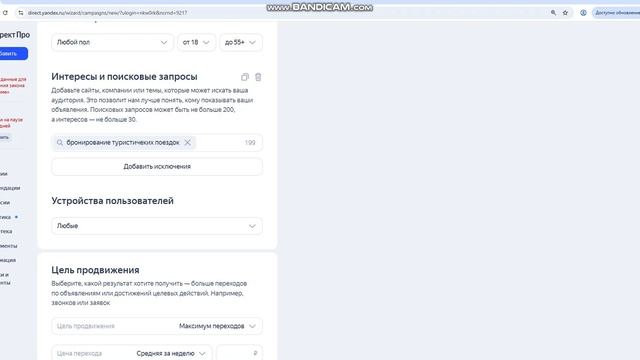This screenshot has height=360, width=640.
Task: Click heading 'Интересы и поисковые запросы'
Action: point(124,77)
